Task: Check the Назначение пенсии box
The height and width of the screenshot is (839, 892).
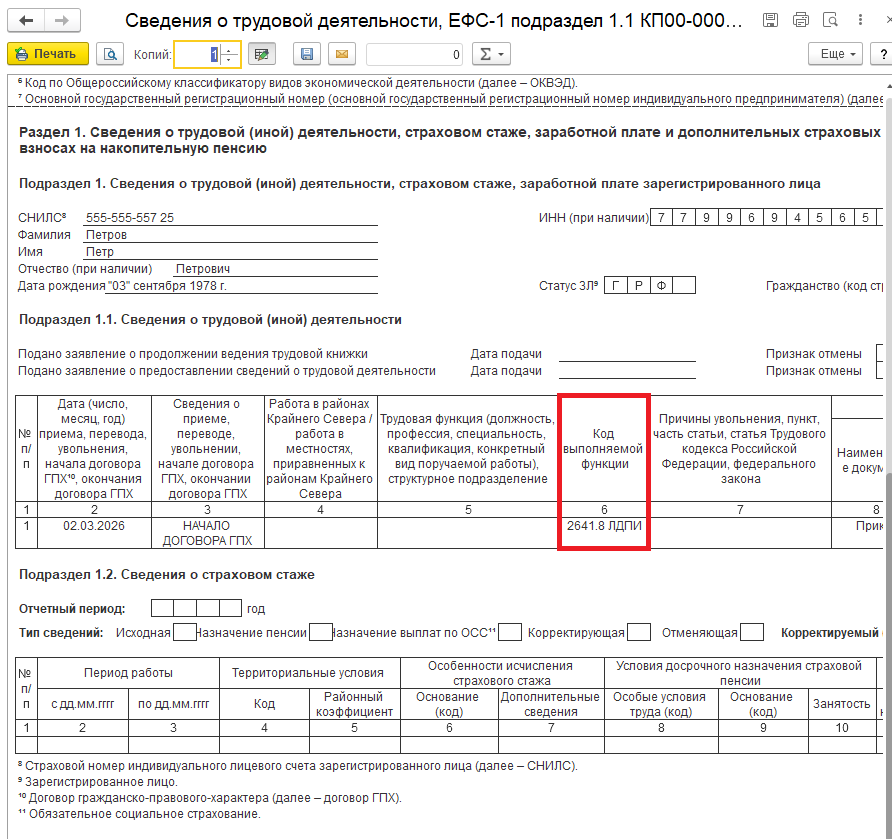Action: (321, 632)
